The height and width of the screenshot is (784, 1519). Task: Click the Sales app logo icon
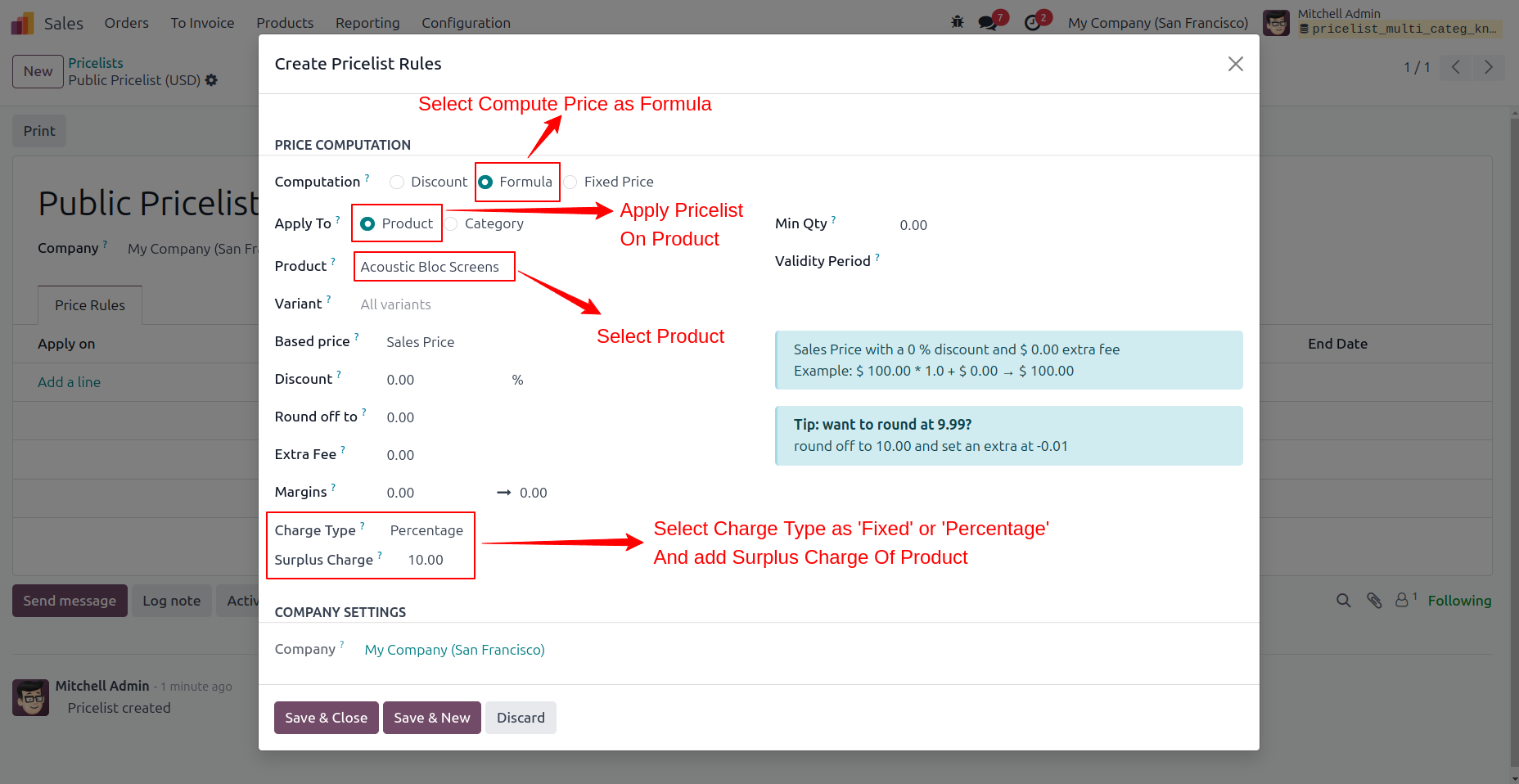click(x=23, y=23)
